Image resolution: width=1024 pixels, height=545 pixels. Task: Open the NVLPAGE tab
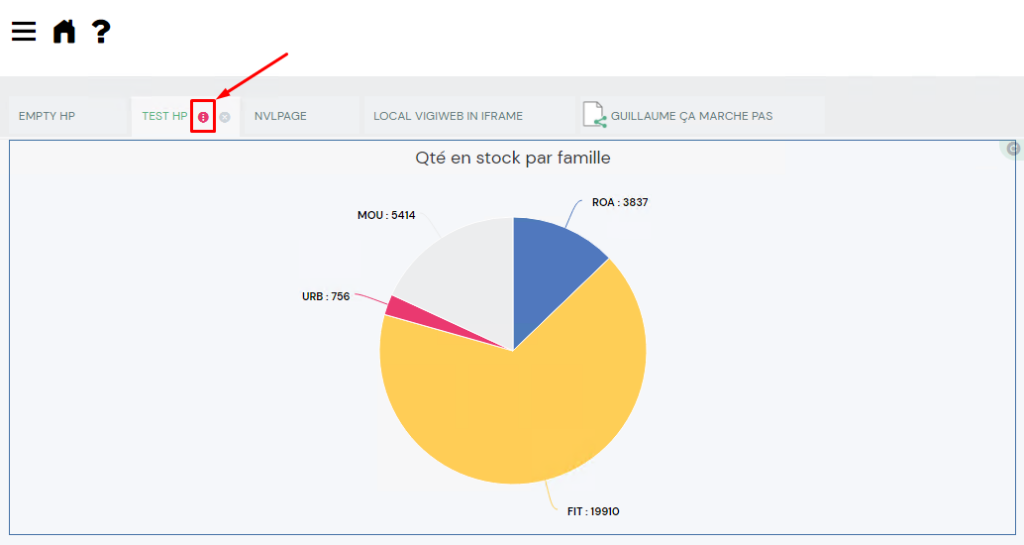pos(280,116)
